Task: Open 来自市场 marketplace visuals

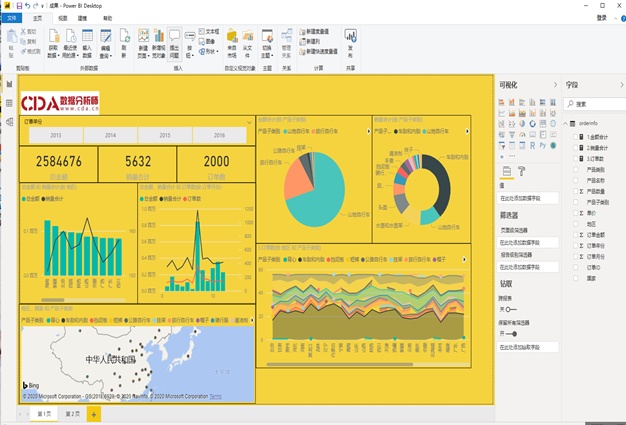Action: click(232, 43)
